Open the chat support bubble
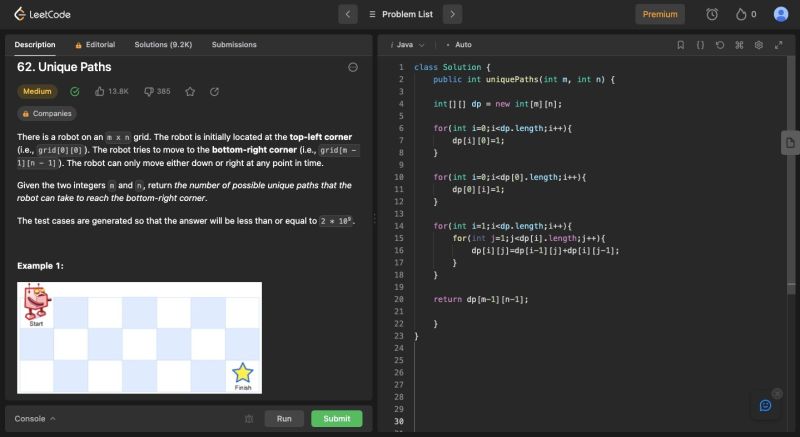 pos(765,405)
